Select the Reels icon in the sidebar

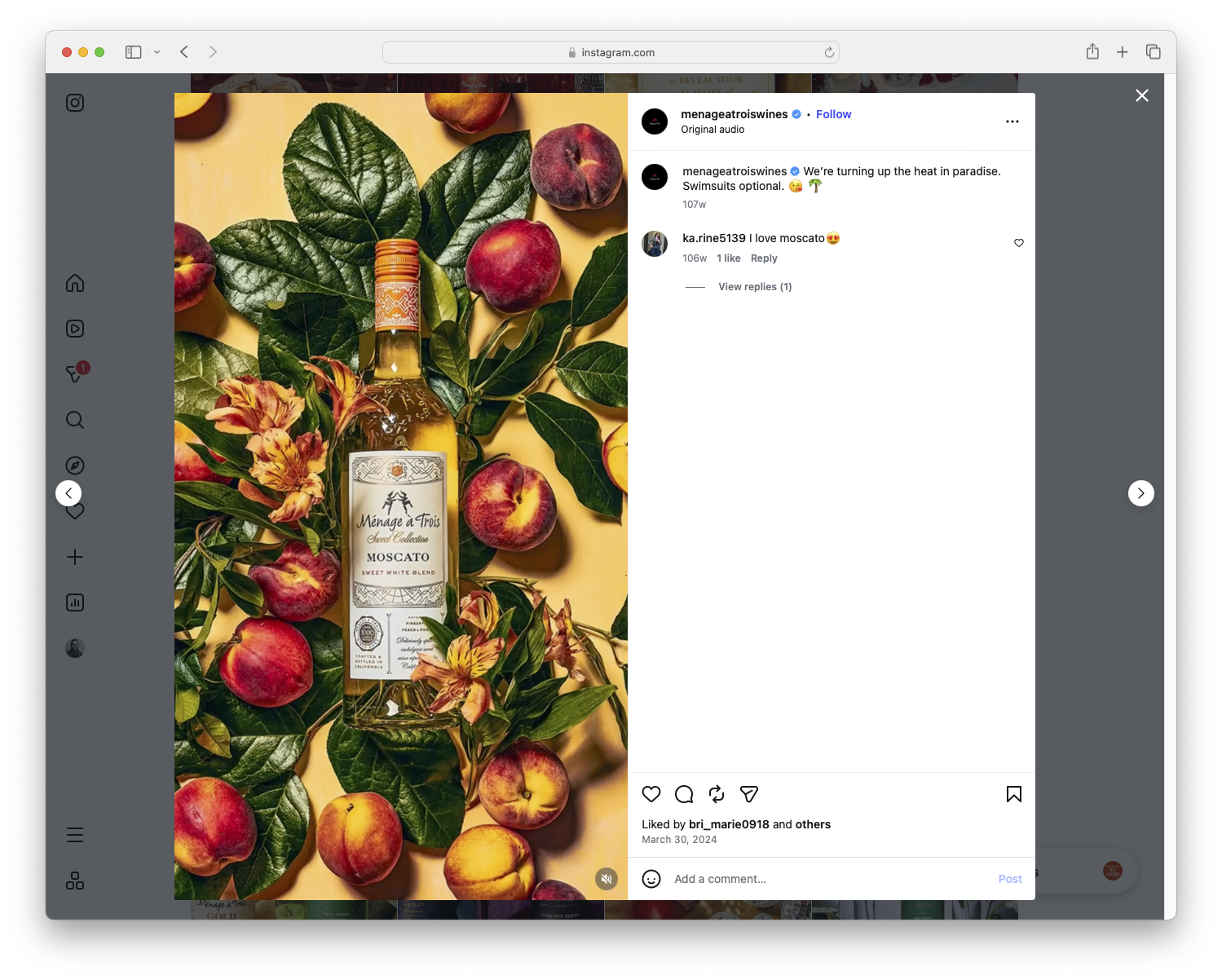tap(74, 329)
